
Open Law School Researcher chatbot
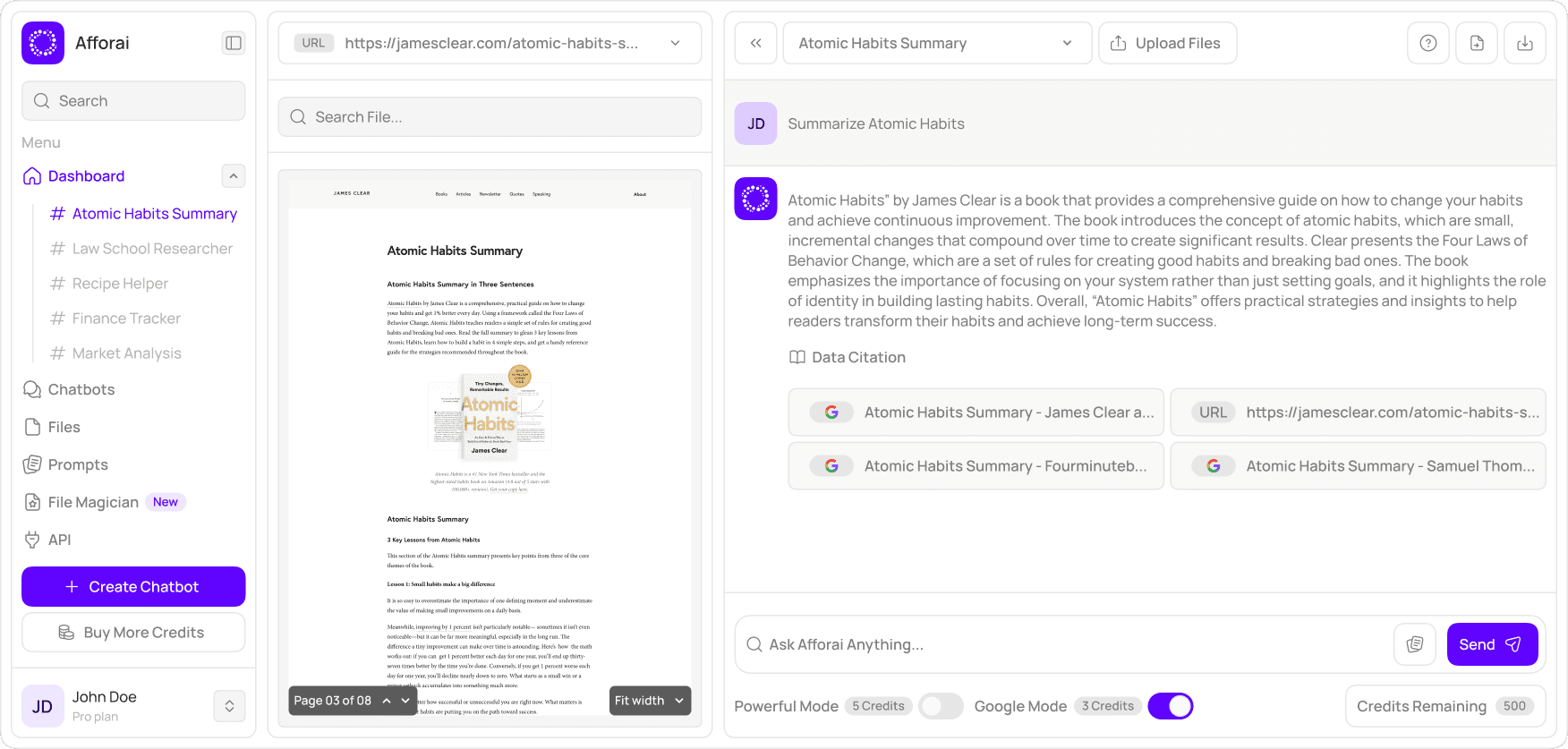pyautogui.click(x=152, y=249)
